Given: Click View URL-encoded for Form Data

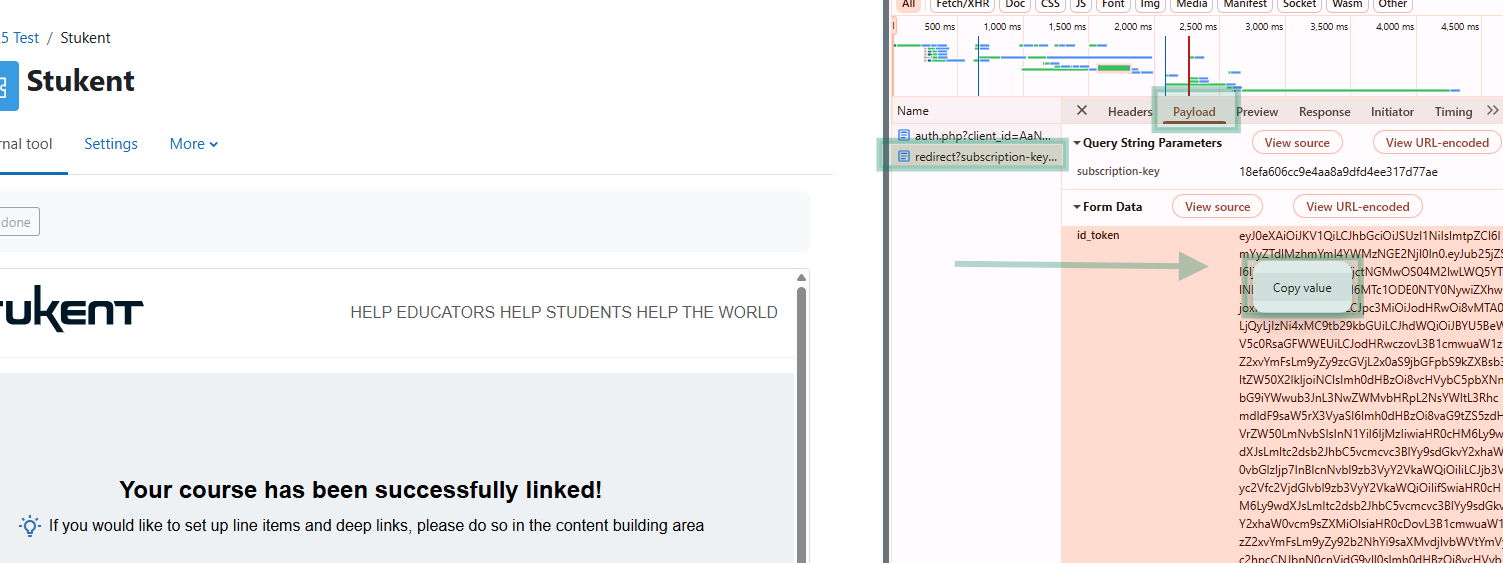Looking at the screenshot, I should click(1357, 207).
